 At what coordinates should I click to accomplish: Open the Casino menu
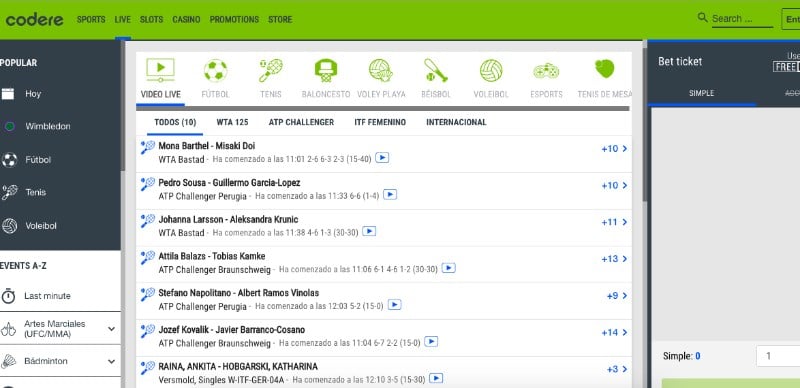186,19
